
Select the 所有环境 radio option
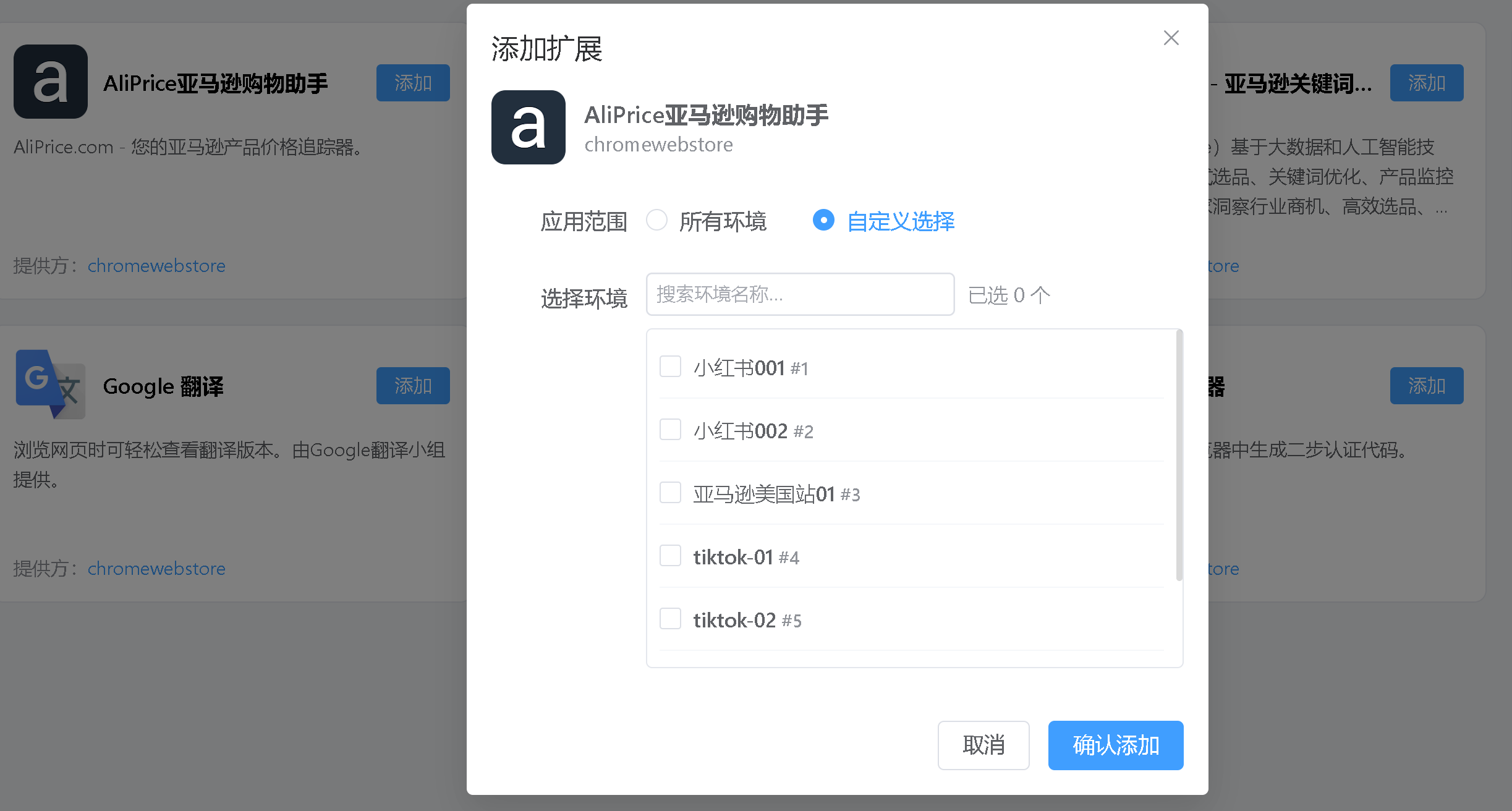(x=656, y=220)
